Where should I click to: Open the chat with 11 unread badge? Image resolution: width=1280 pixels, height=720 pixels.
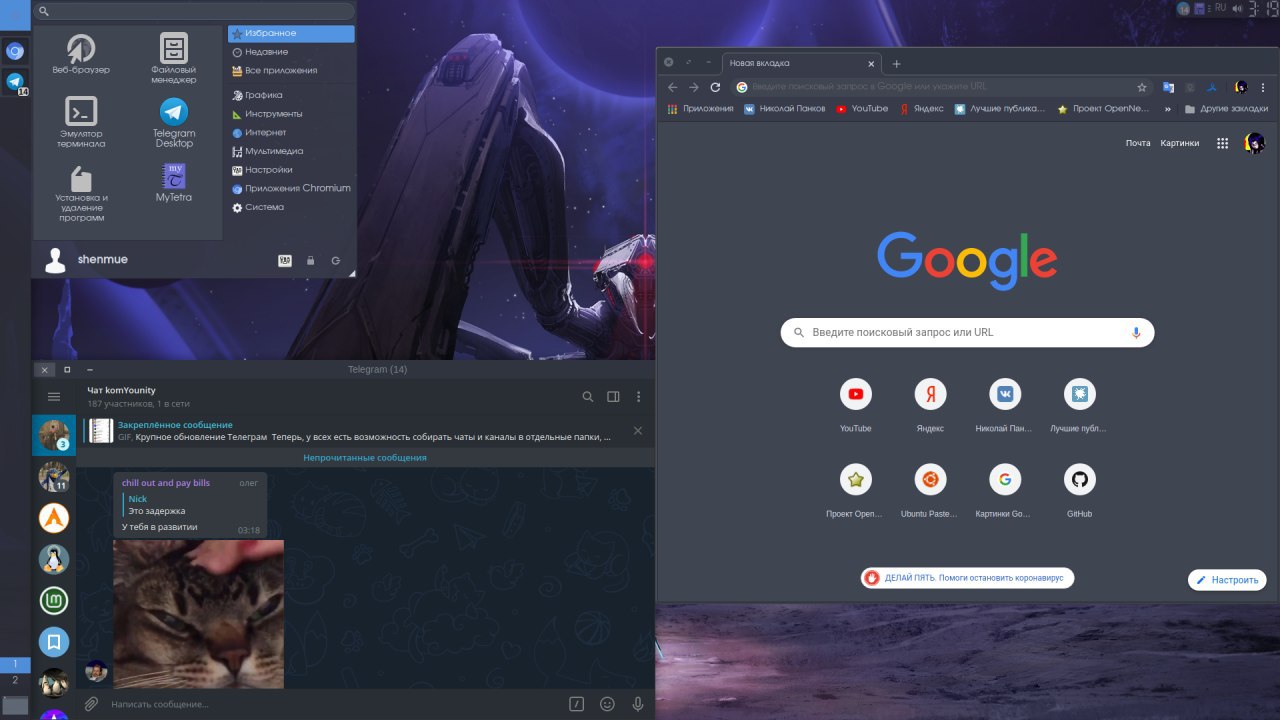[x=54, y=476]
